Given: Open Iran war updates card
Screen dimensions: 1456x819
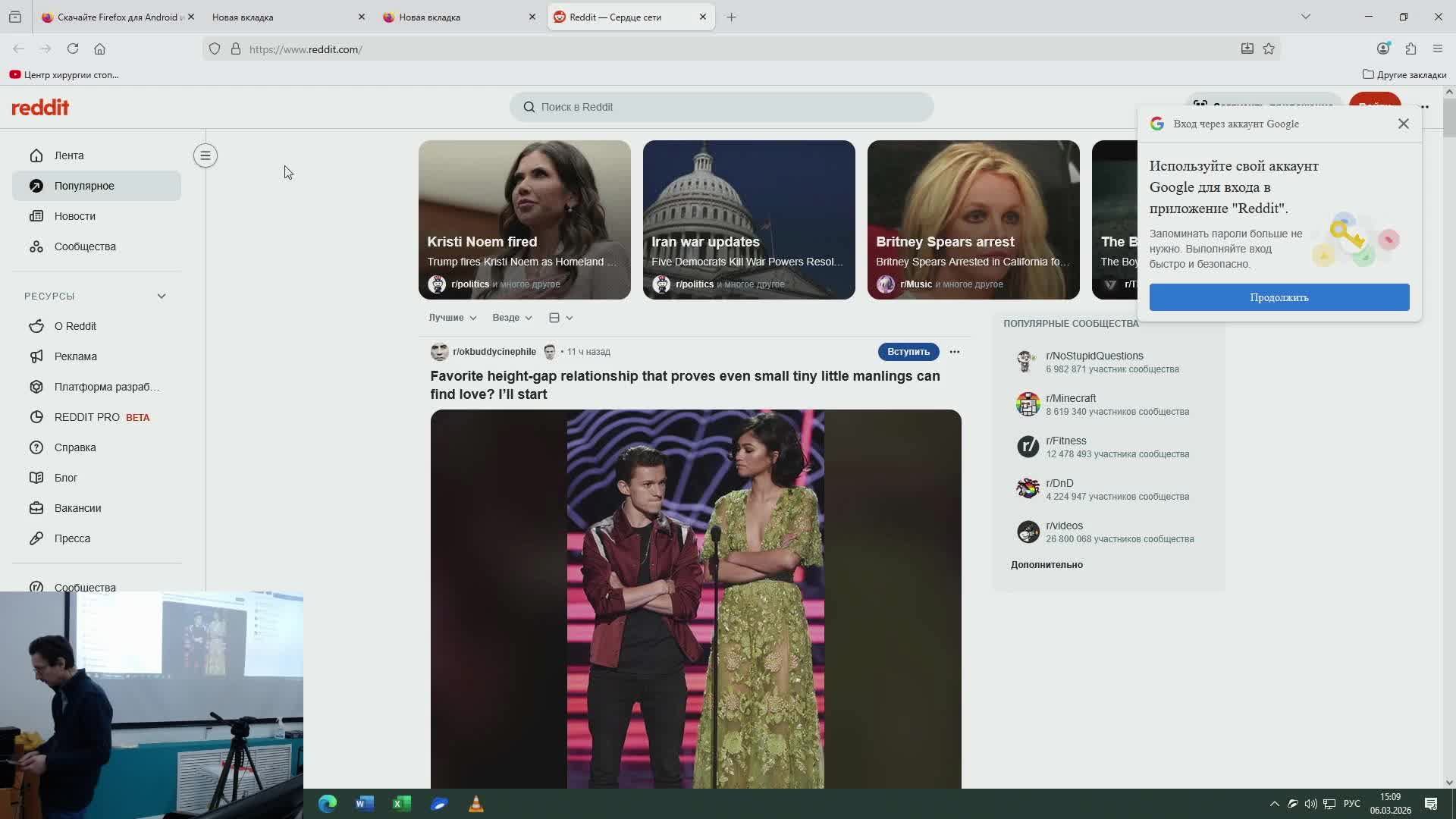Looking at the screenshot, I should click(748, 220).
